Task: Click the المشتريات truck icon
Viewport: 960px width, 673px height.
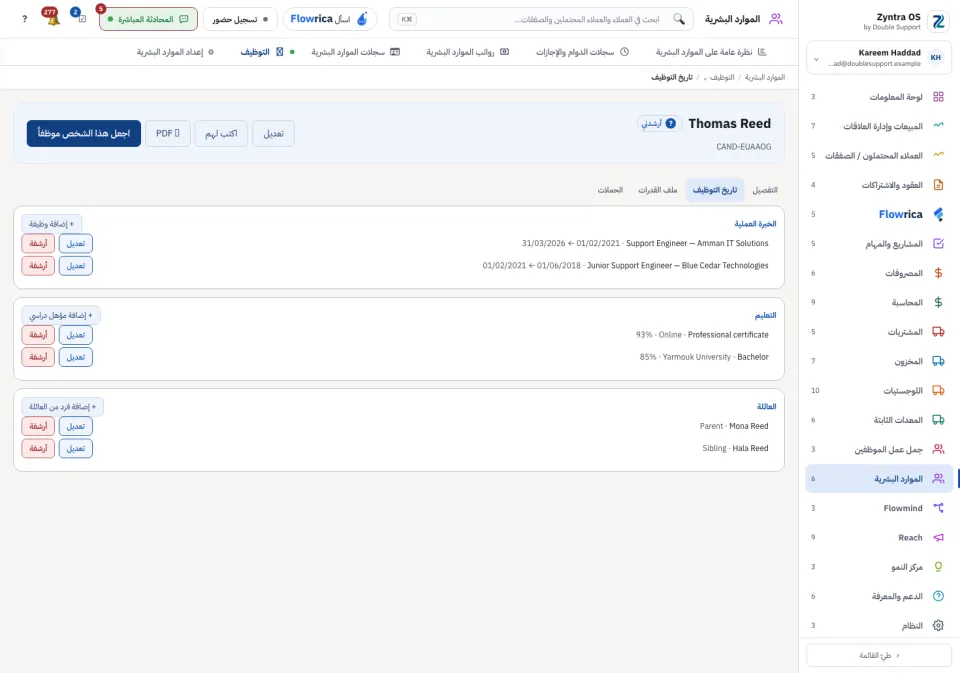Action: [x=938, y=332]
